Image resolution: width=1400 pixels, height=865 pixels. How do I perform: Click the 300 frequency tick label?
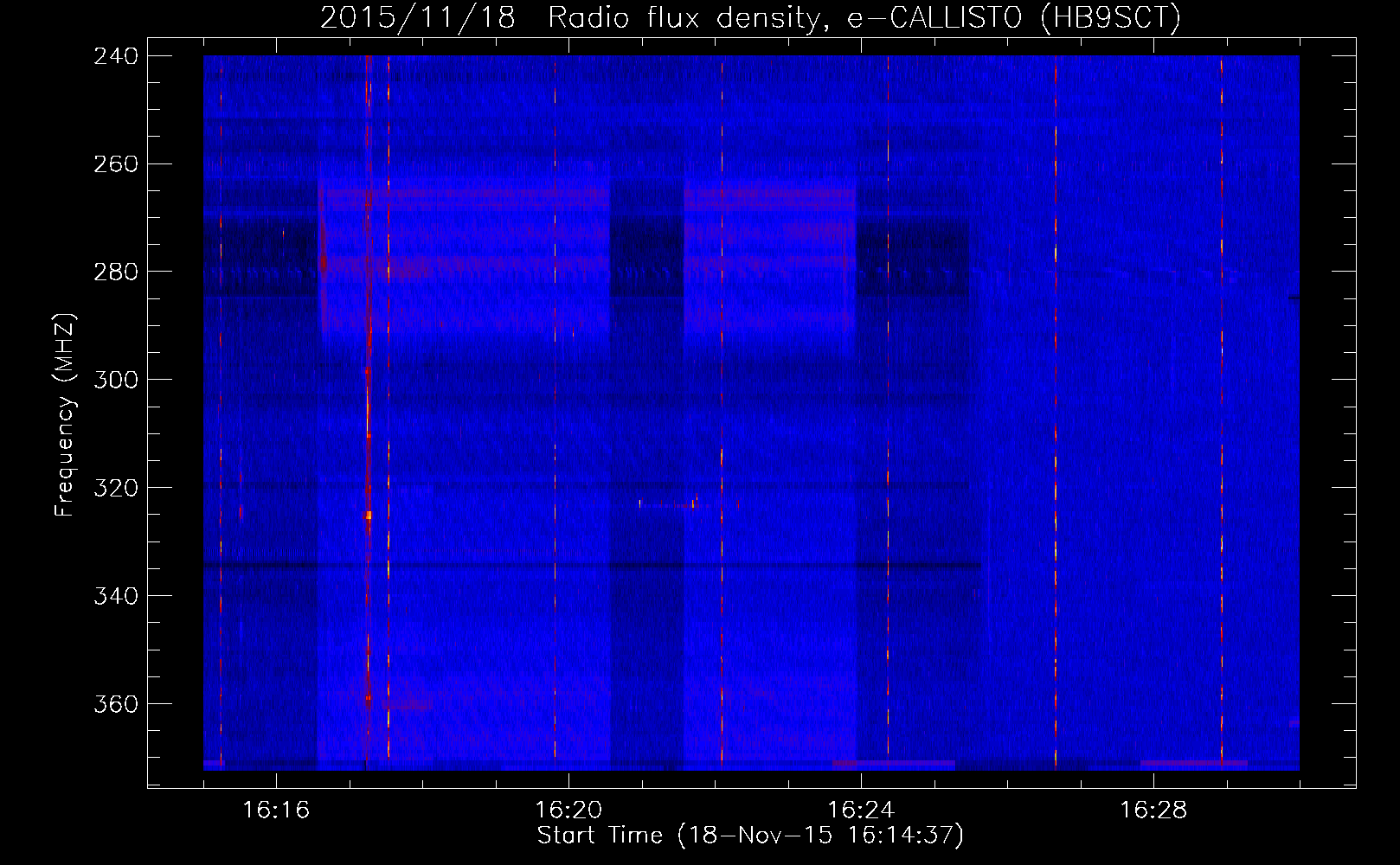tap(115, 380)
